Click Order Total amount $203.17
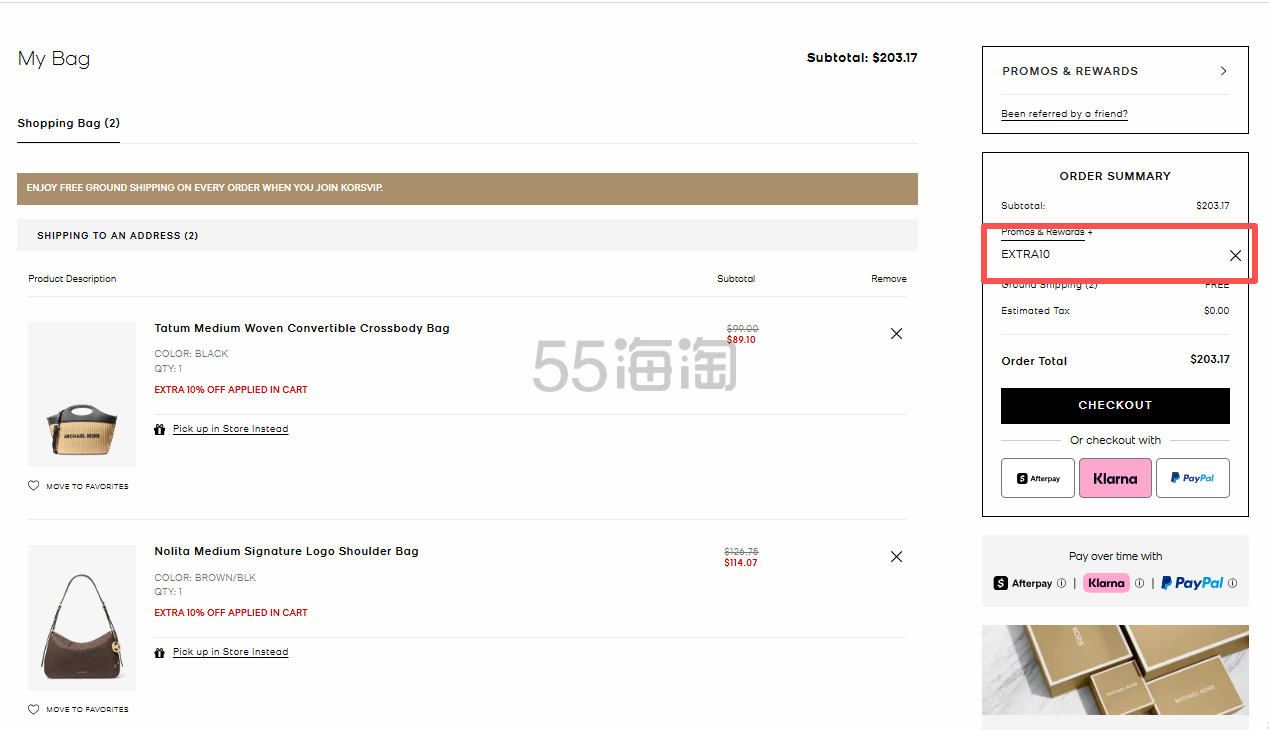 pyautogui.click(x=1210, y=359)
